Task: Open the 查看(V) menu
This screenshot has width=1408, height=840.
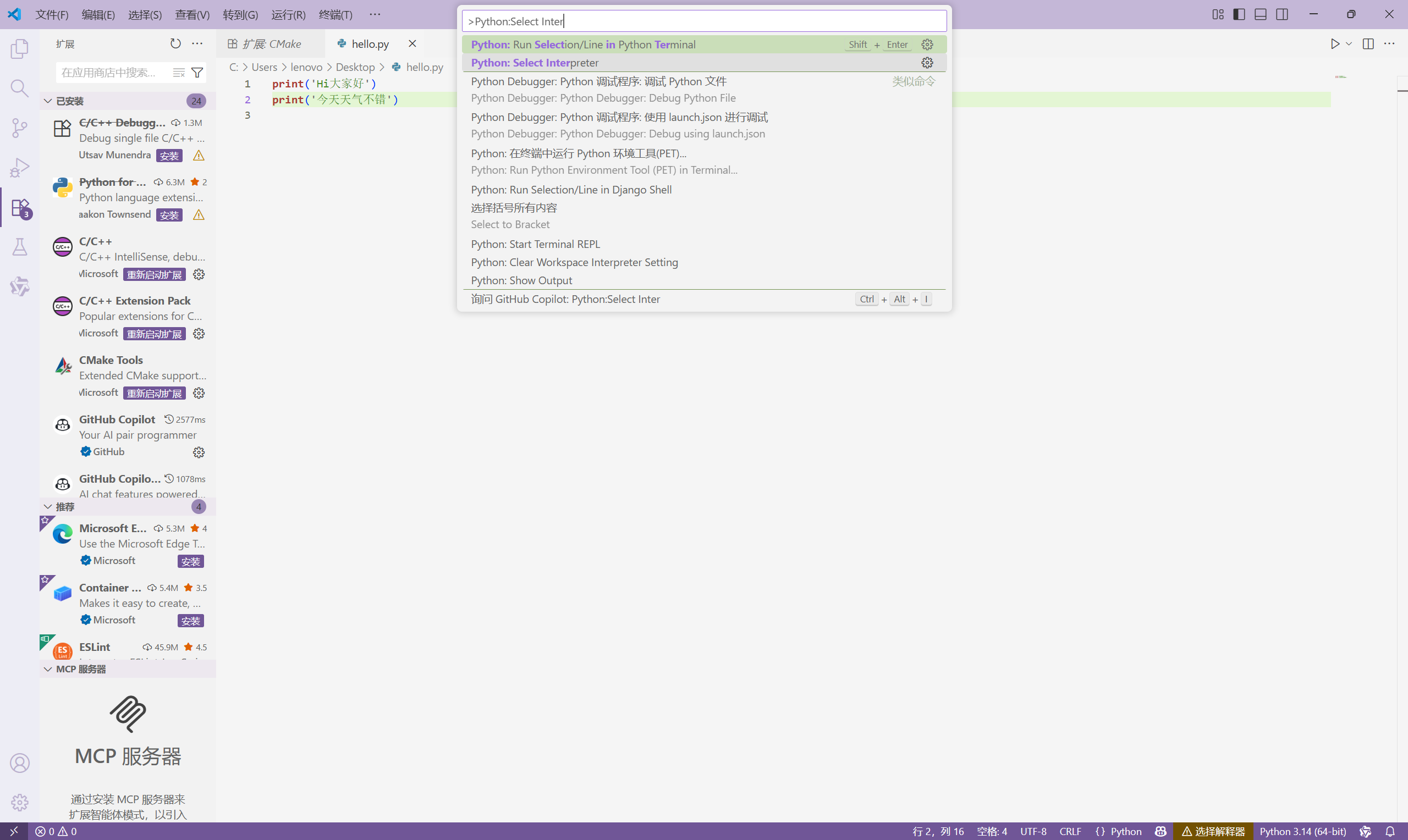Action: click(x=192, y=14)
